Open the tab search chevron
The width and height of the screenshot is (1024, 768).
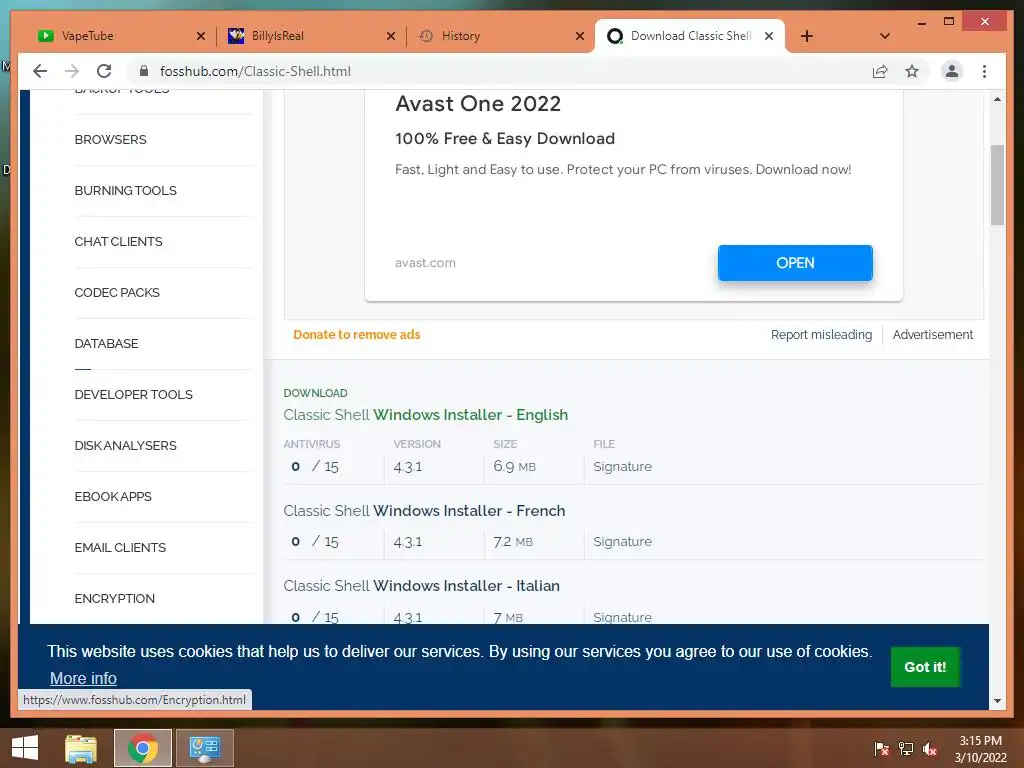click(885, 36)
